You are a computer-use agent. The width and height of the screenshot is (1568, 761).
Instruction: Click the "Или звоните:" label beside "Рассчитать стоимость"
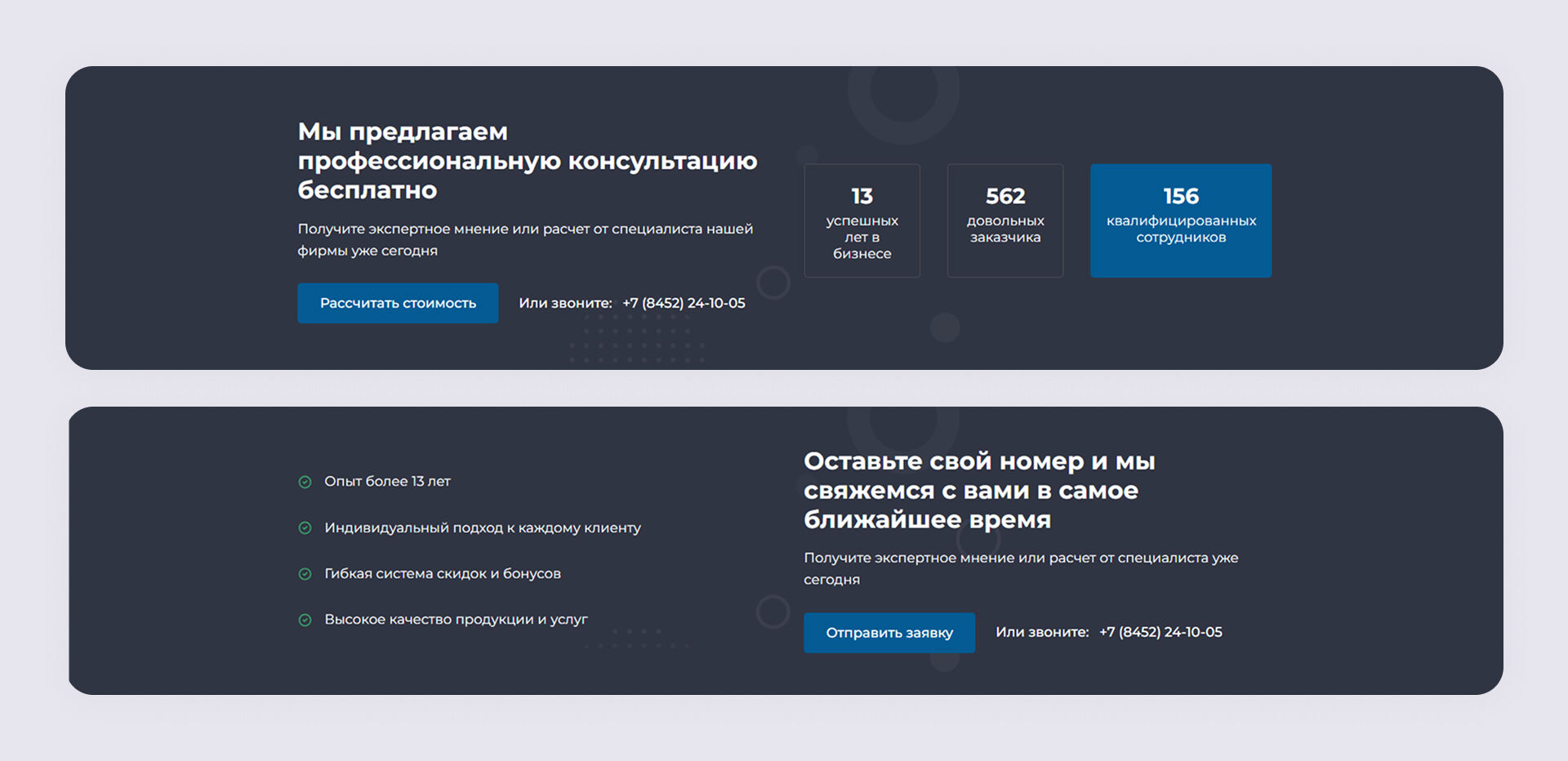(x=565, y=303)
